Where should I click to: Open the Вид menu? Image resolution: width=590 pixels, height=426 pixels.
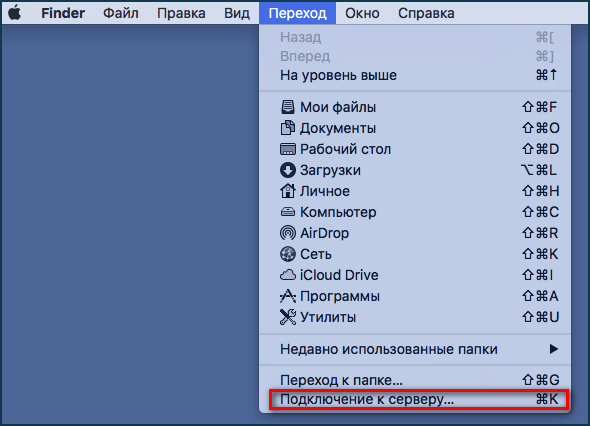click(x=237, y=13)
